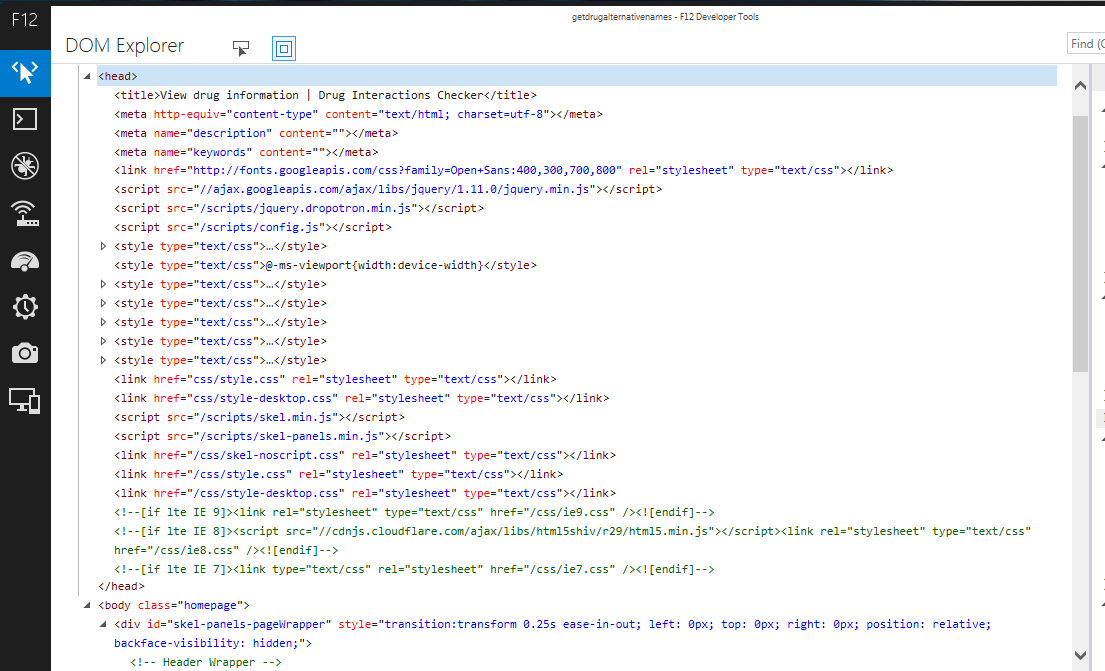Select the jquery.min.js script row

[388, 190]
